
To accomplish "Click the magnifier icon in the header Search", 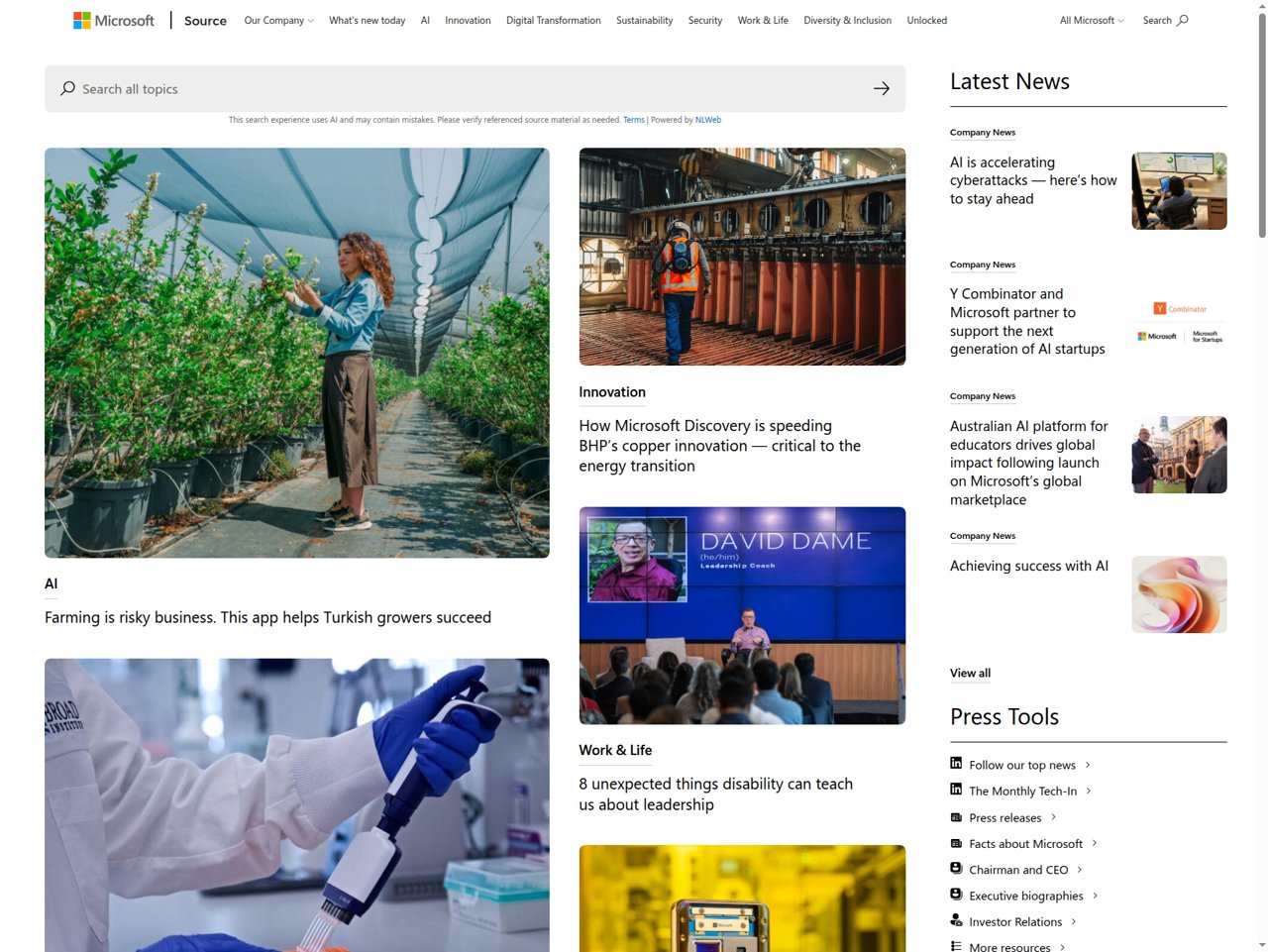I will 1183,20.
